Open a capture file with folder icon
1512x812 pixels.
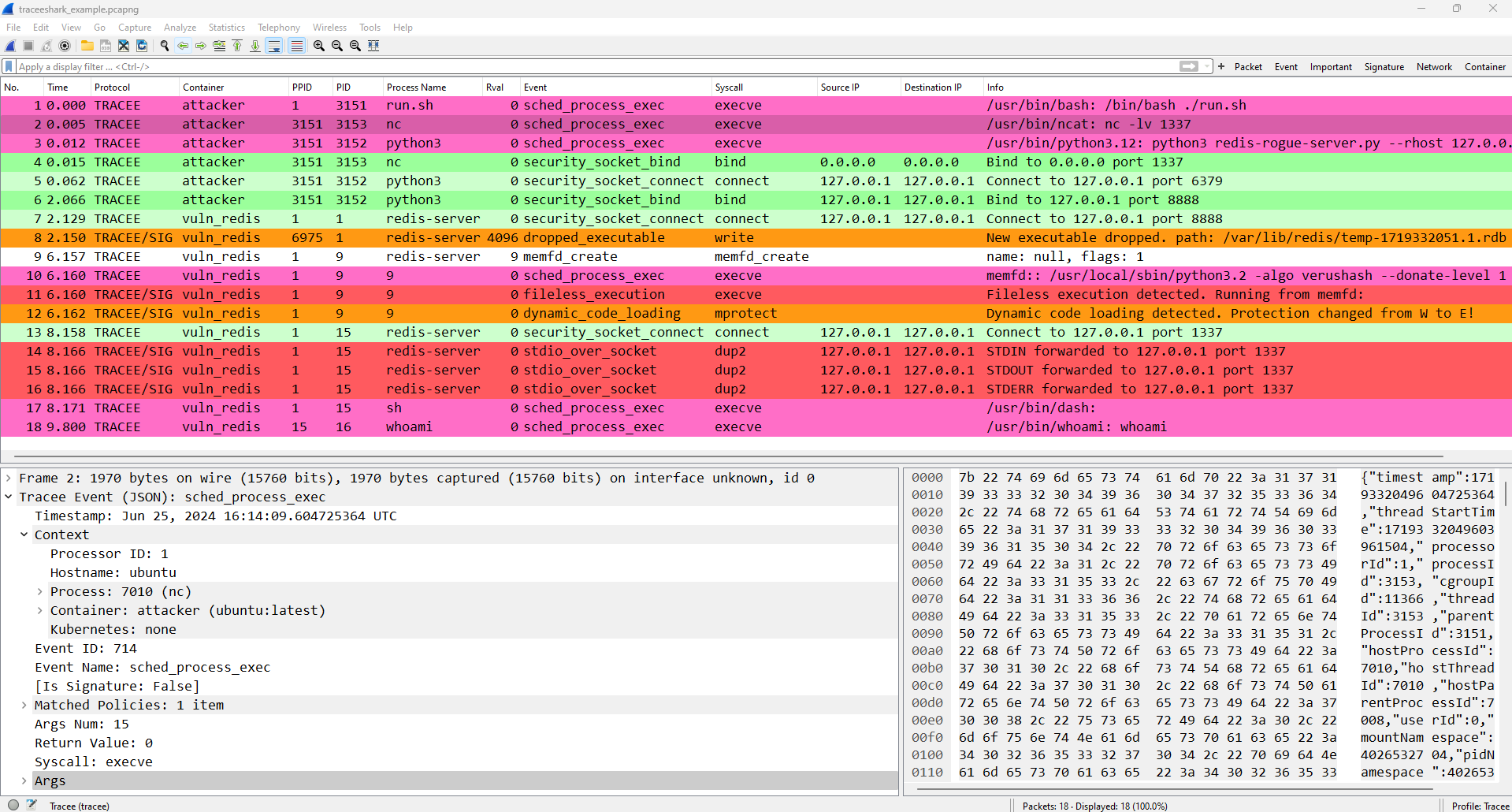(x=87, y=46)
